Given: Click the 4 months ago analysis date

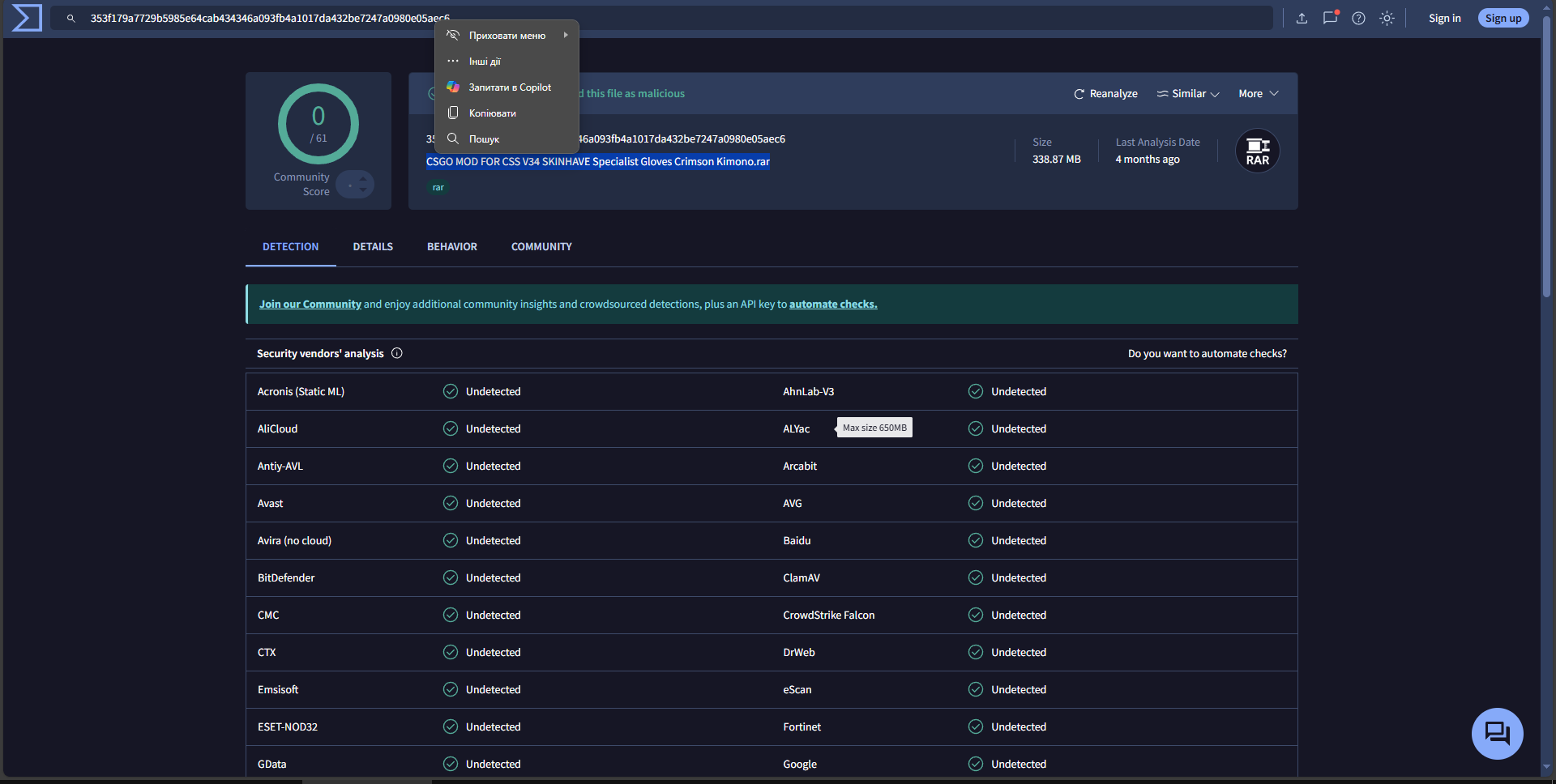Looking at the screenshot, I should click(x=1148, y=160).
